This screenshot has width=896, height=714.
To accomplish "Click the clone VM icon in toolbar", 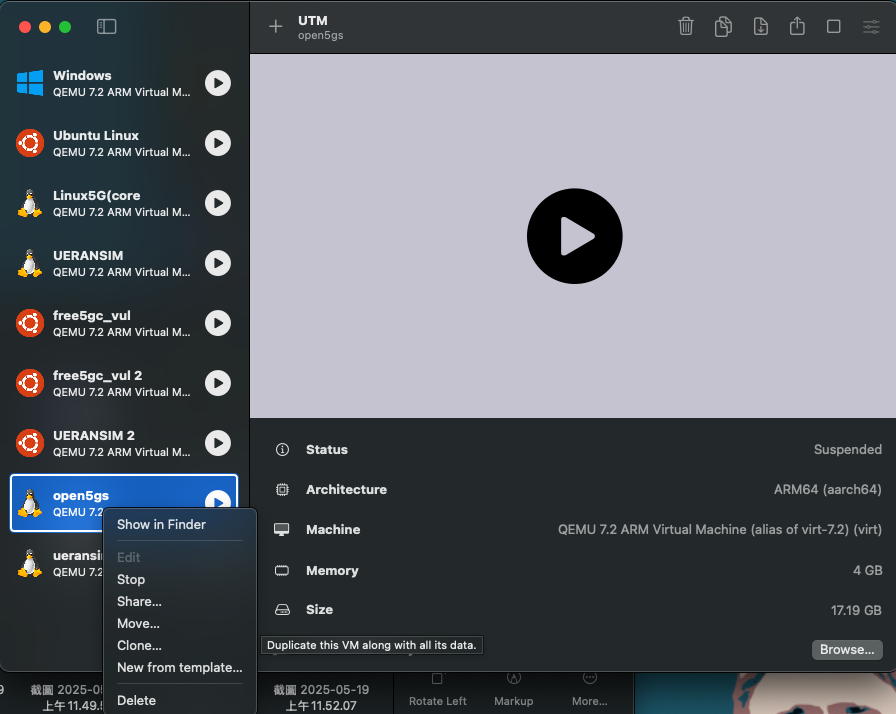I will pyautogui.click(x=723, y=26).
